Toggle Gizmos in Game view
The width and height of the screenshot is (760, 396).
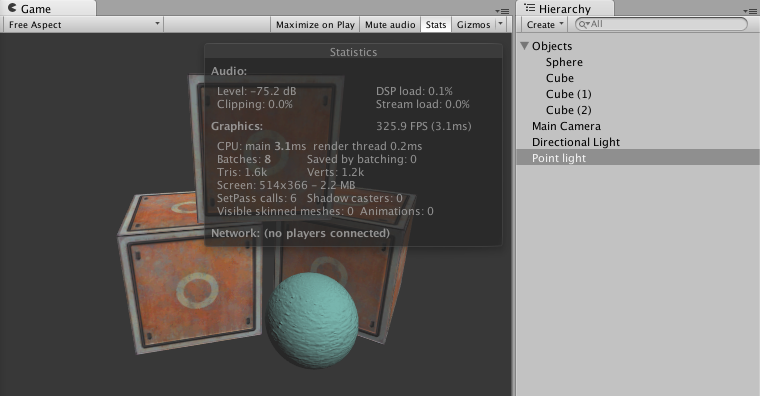click(x=474, y=25)
